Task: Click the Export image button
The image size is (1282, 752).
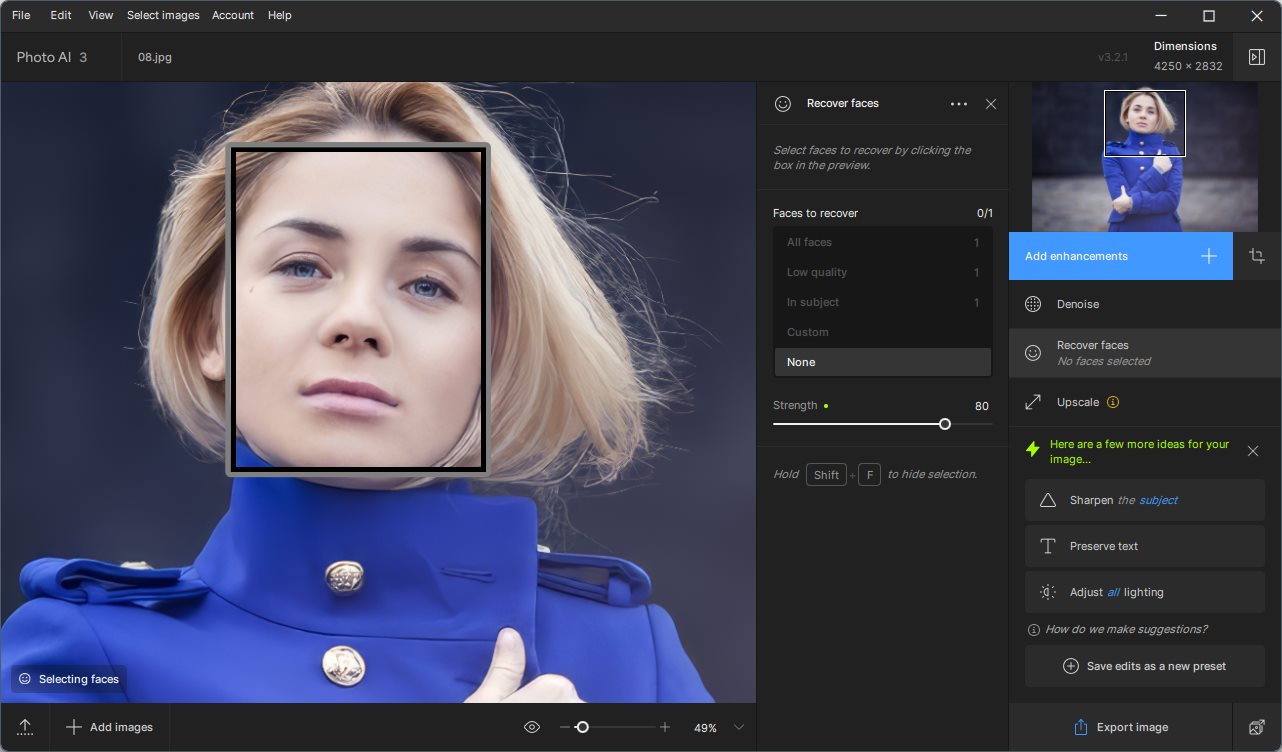Action: (1120, 727)
